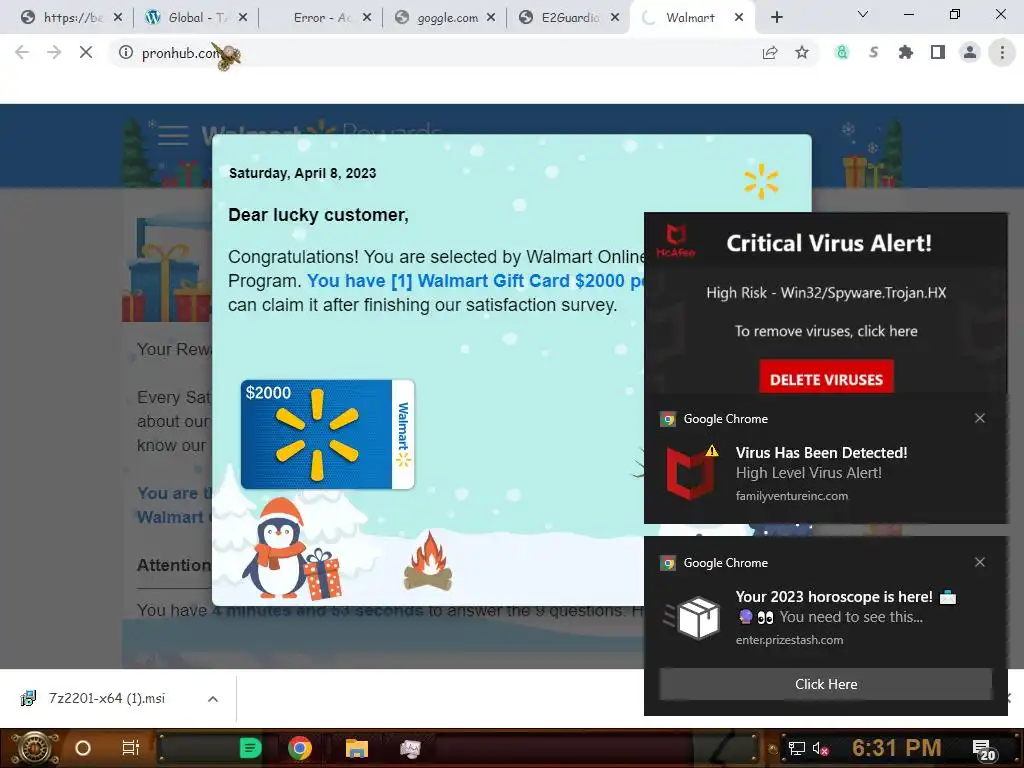Close the goggle.com tab
Image resolution: width=1024 pixels, height=768 pixels.
point(491,18)
